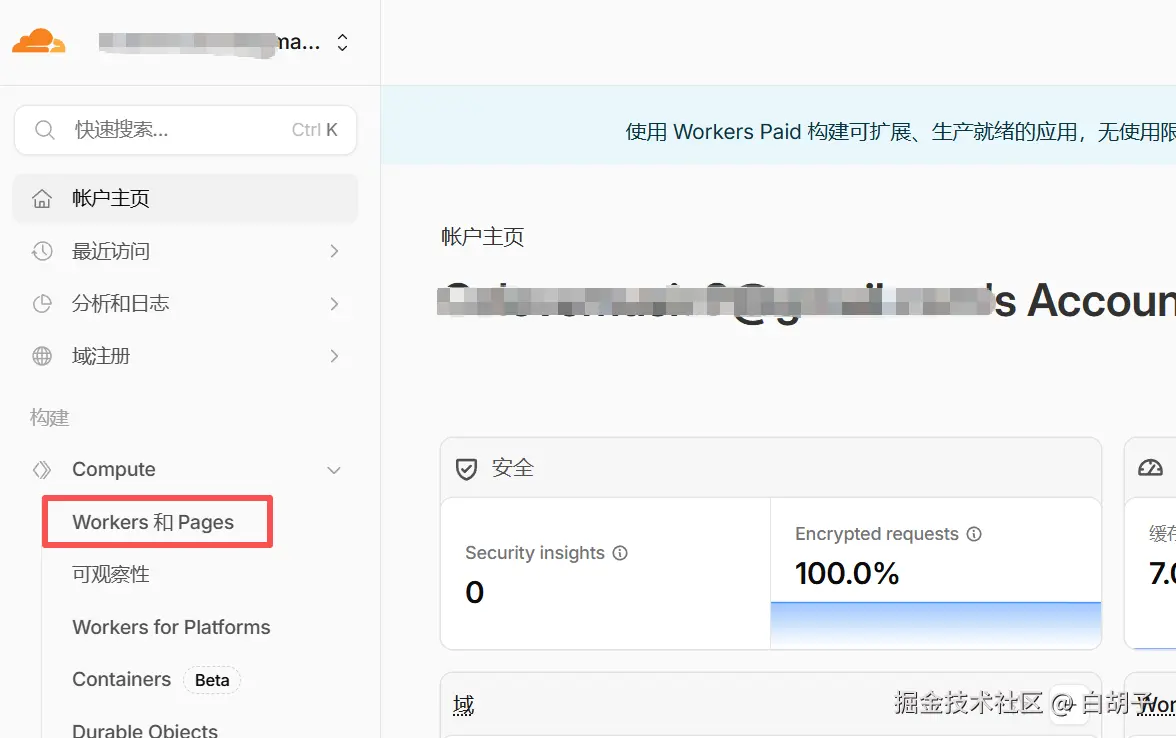
Task: Click the Security insights label
Action: [535, 553]
